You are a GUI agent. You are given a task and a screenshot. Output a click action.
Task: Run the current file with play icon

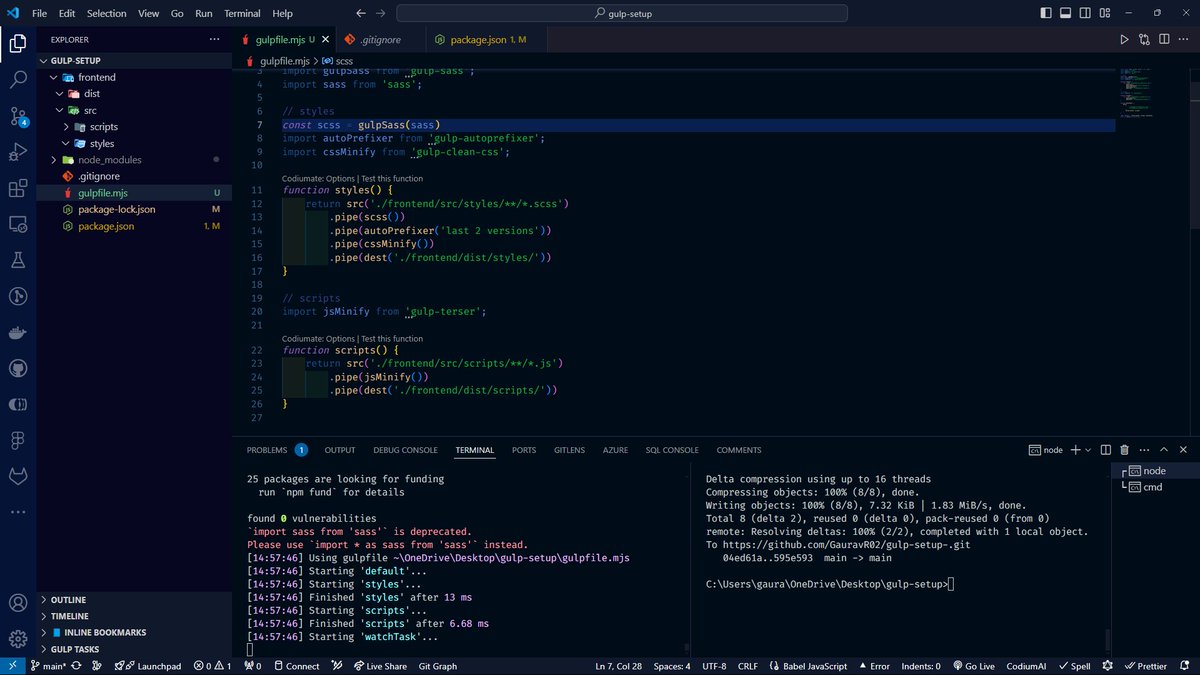[x=1124, y=40]
